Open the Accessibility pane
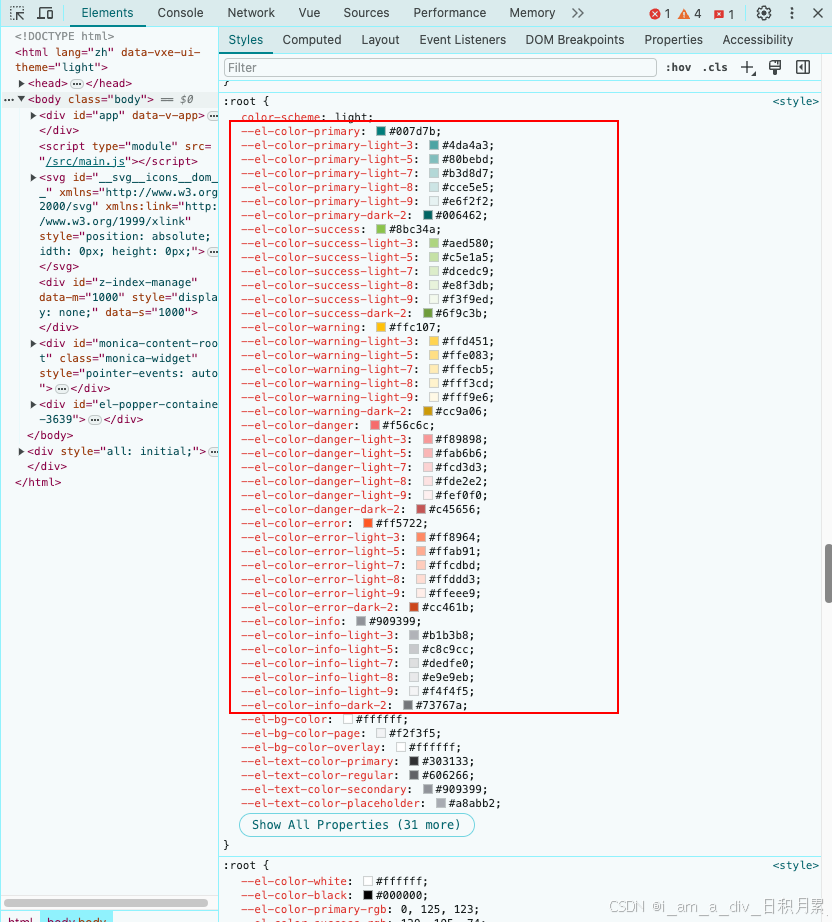Viewport: 832px width, 922px height. tap(757, 40)
